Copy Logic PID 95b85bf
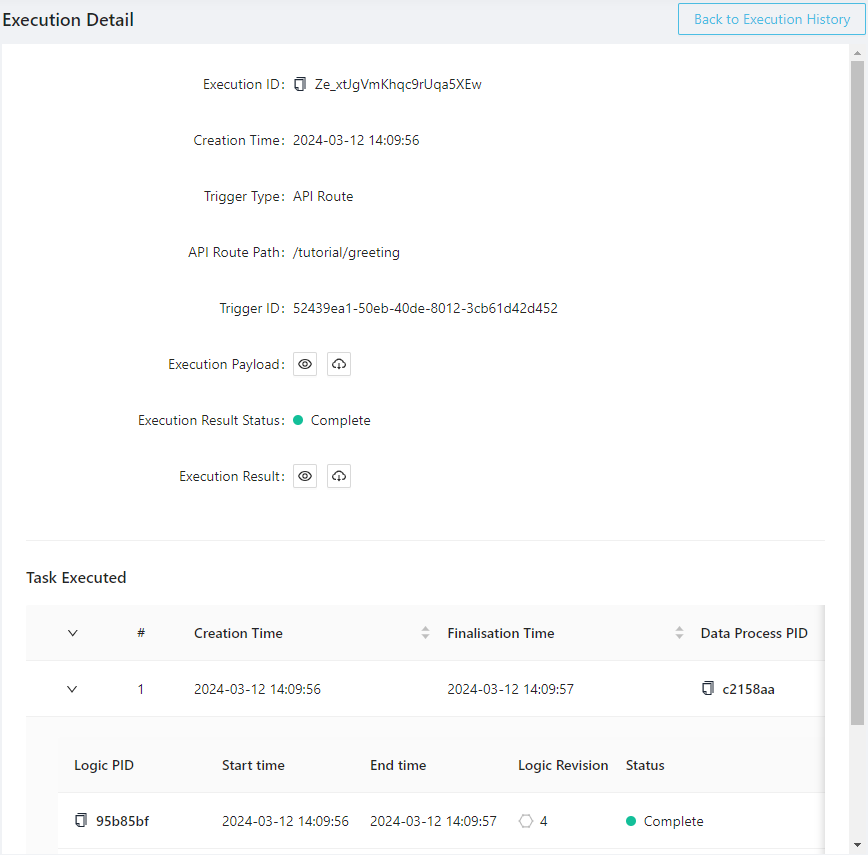 coord(81,821)
